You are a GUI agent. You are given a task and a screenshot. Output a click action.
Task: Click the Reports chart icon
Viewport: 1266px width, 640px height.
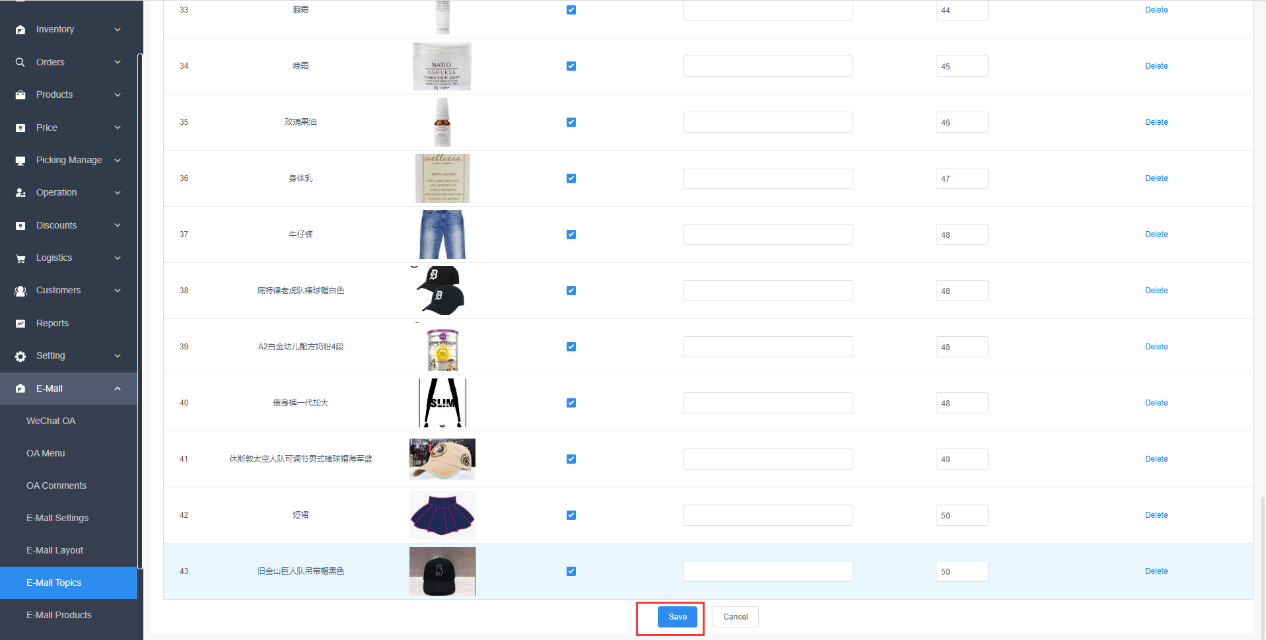(20, 323)
